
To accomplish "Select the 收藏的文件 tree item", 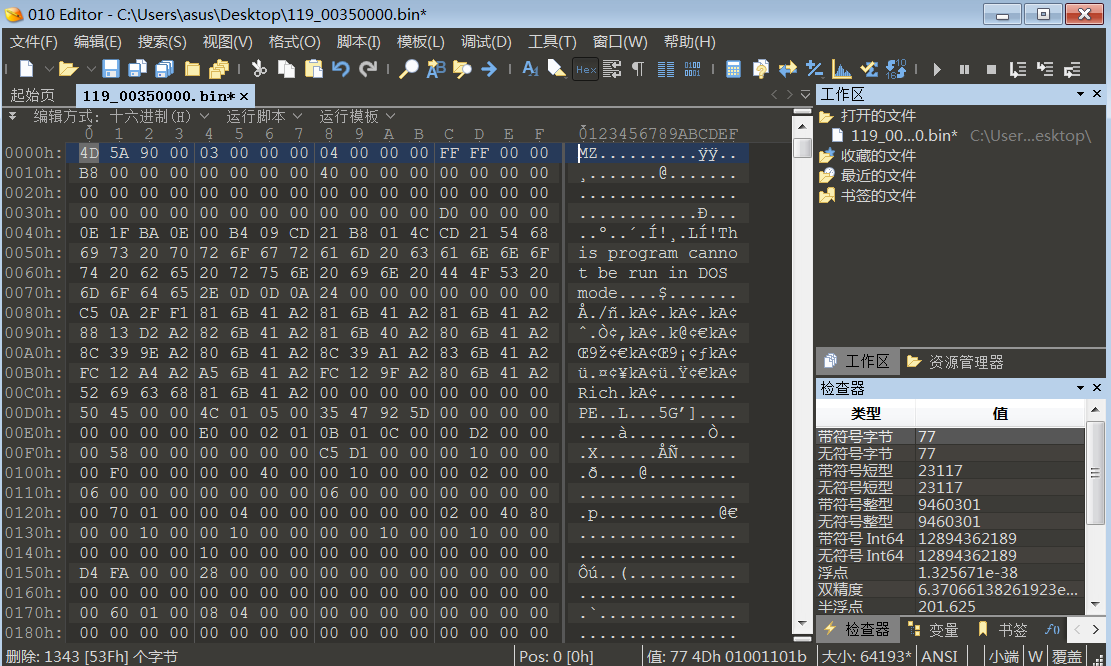I will click(x=877, y=155).
